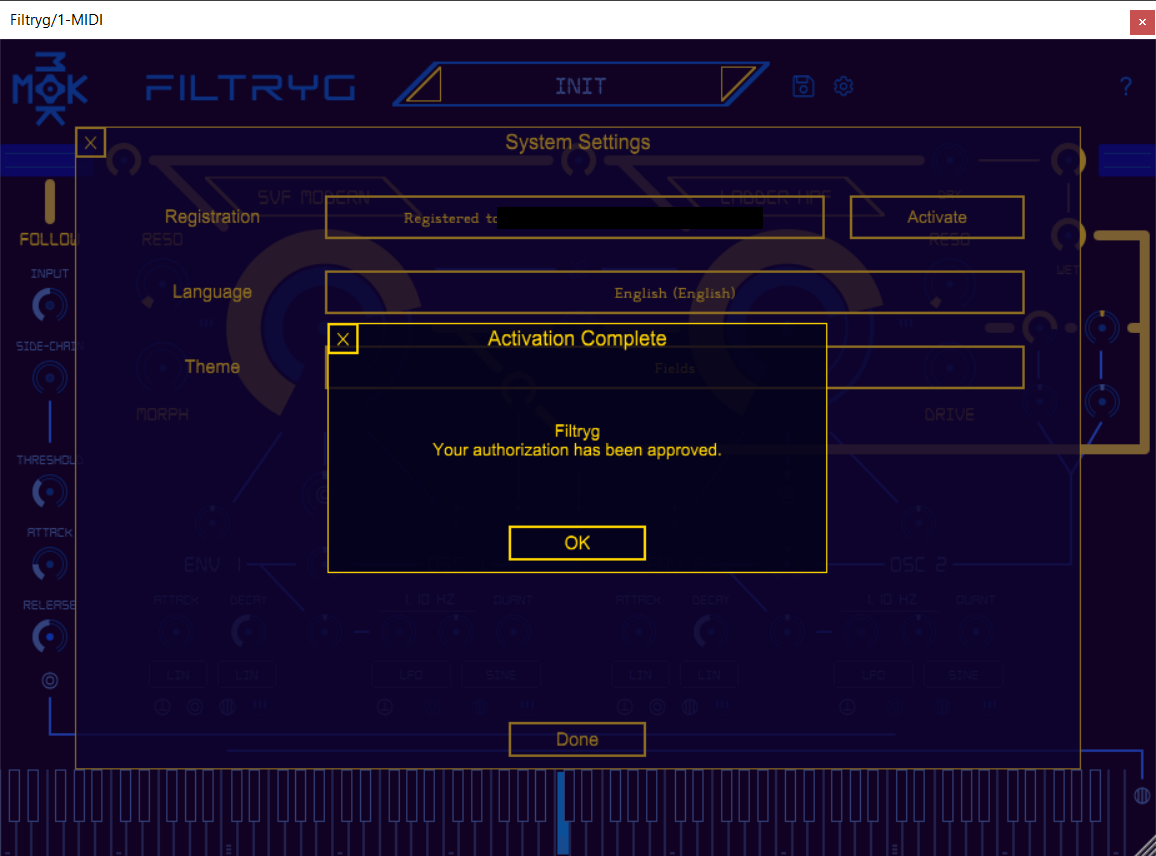Click the Registration label
1156x856 pixels.
[212, 217]
